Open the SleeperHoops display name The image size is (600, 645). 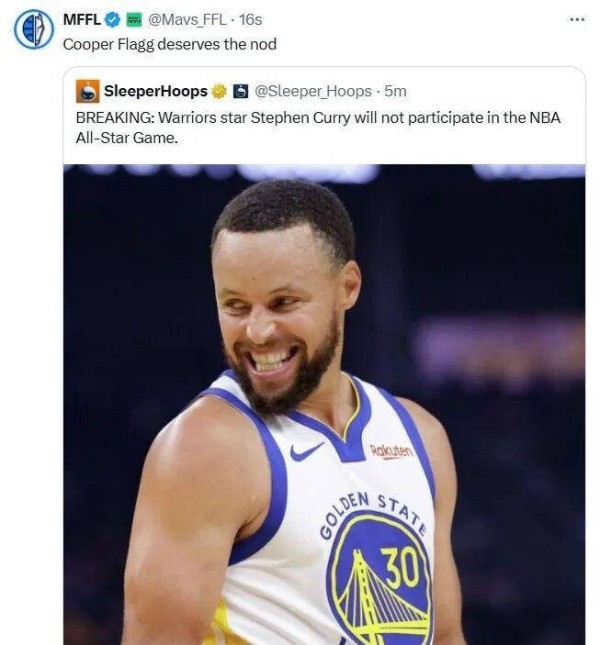tap(155, 91)
